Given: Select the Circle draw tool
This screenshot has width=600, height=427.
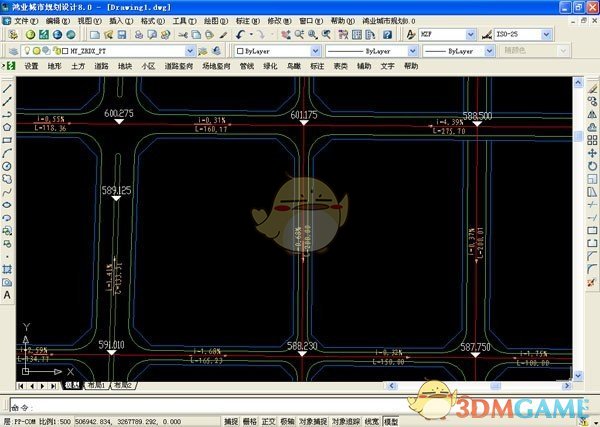Looking at the screenshot, I should 7,166.
